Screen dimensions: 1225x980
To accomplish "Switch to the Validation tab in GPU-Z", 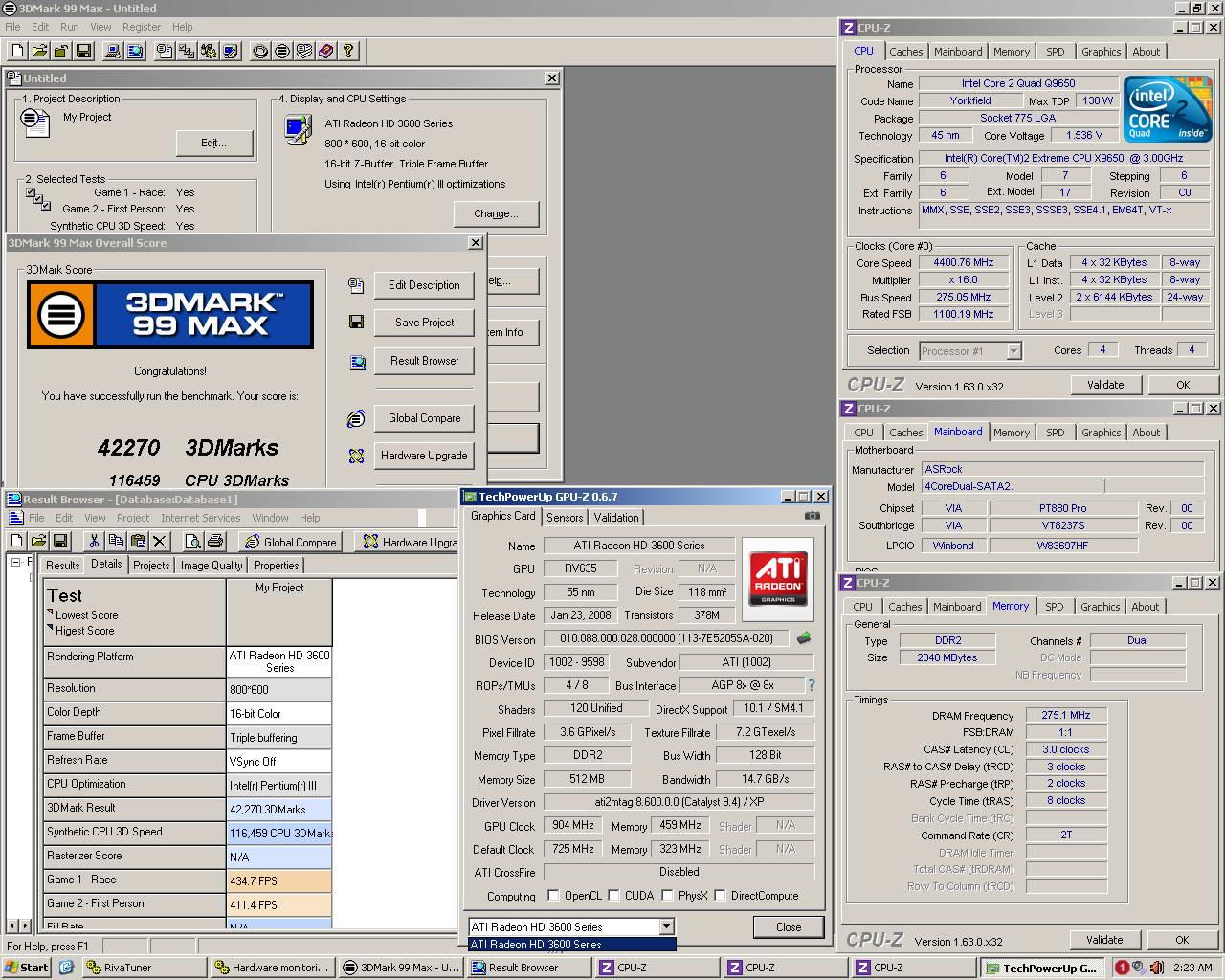I will coord(616,518).
